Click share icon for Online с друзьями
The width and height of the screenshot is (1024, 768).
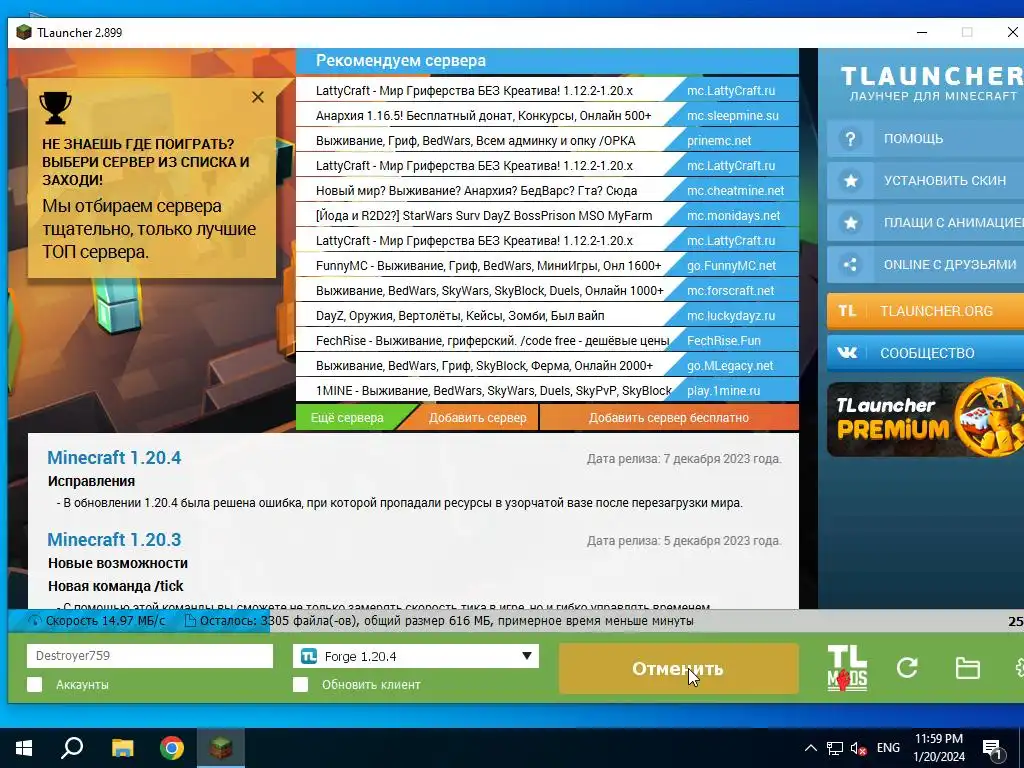pos(850,264)
